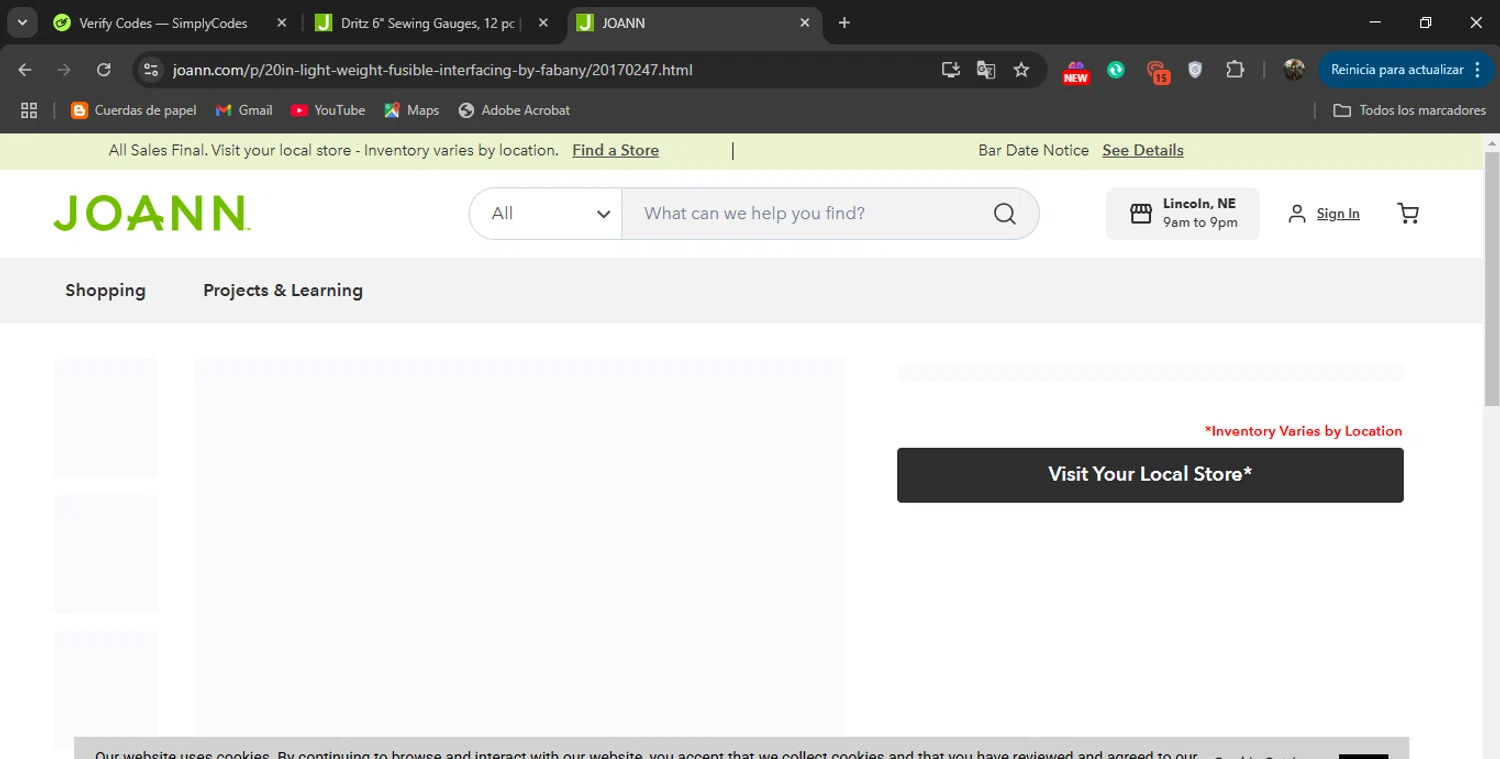Click the shield extension icon
Image resolution: width=1500 pixels, height=759 pixels.
(x=1195, y=70)
